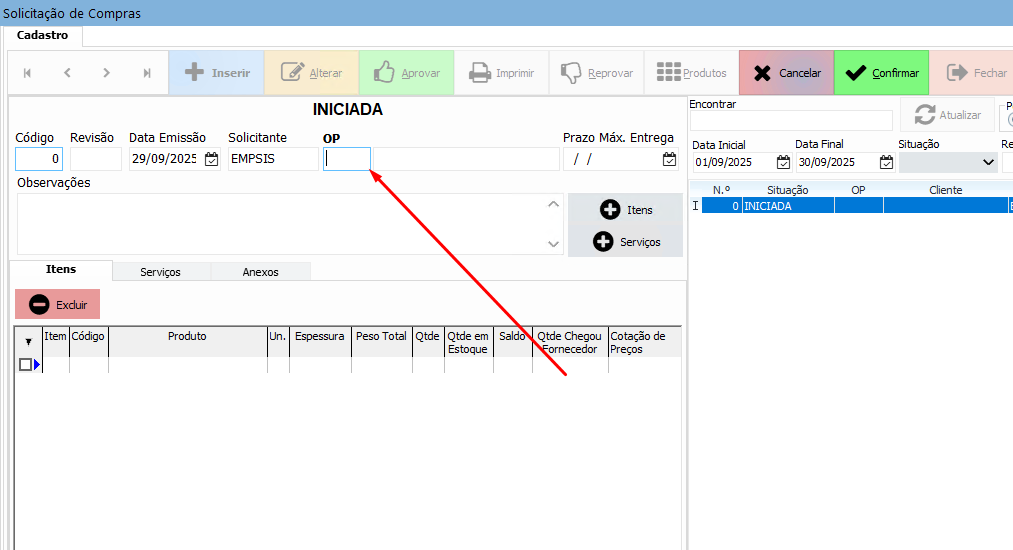Add items with the Itens plus button

point(625,210)
